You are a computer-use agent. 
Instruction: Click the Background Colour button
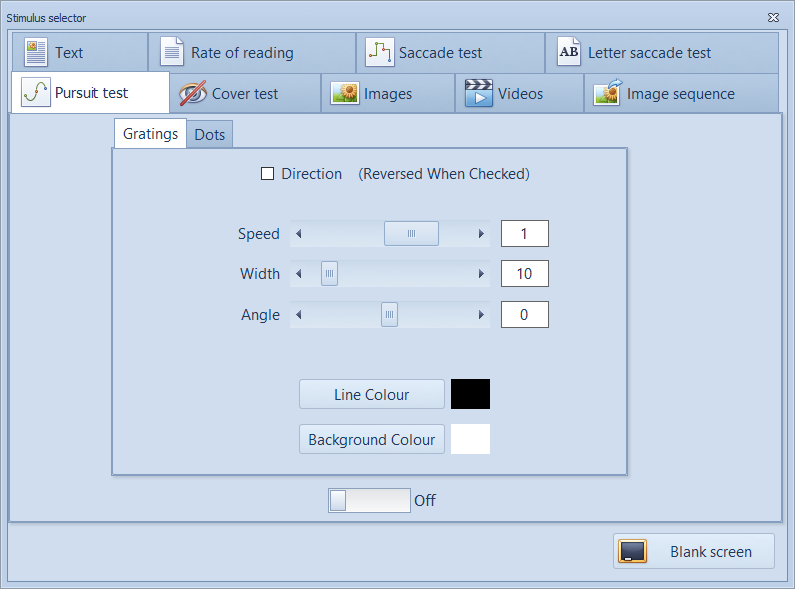pos(371,440)
